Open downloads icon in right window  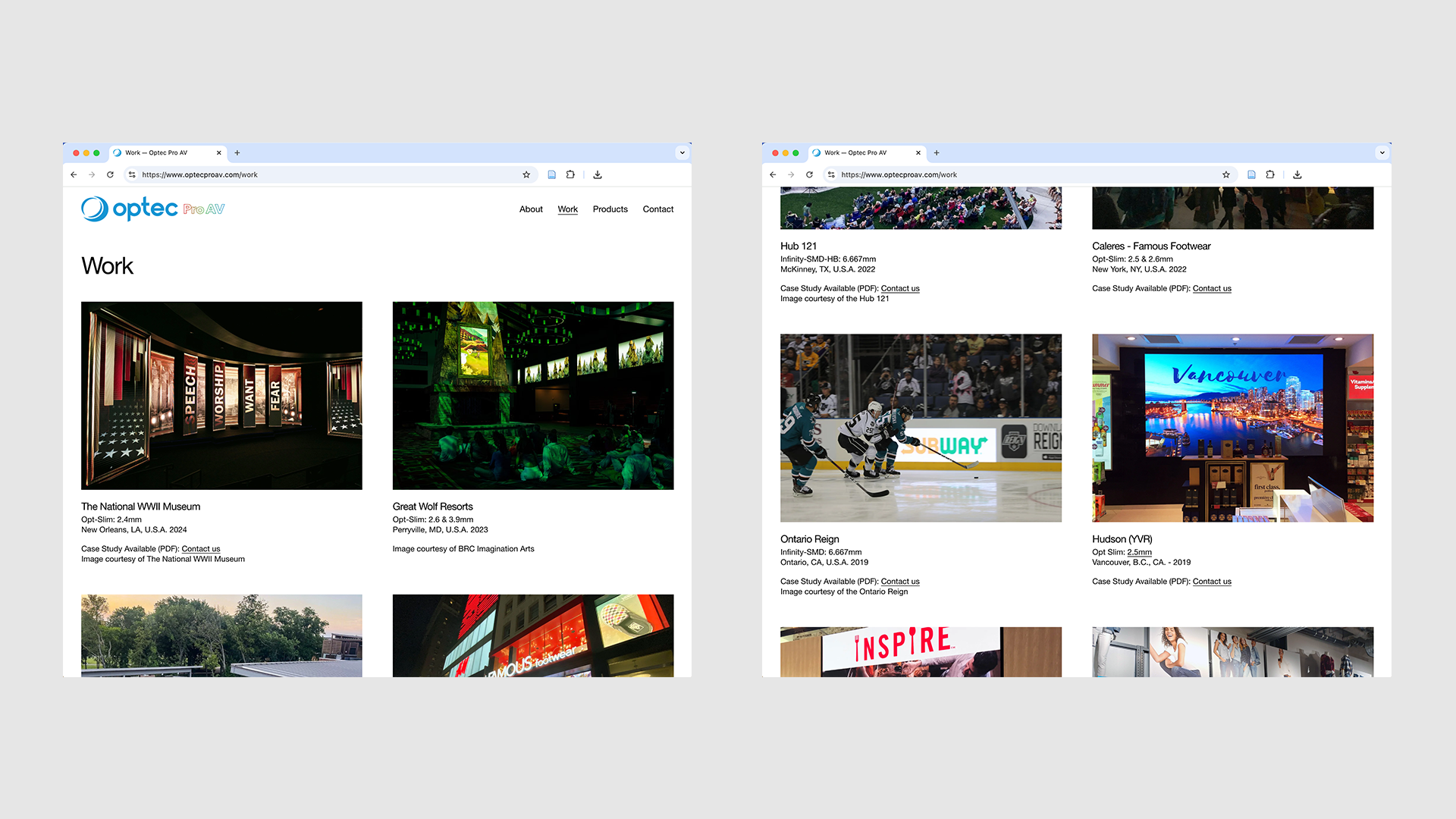[1298, 174]
